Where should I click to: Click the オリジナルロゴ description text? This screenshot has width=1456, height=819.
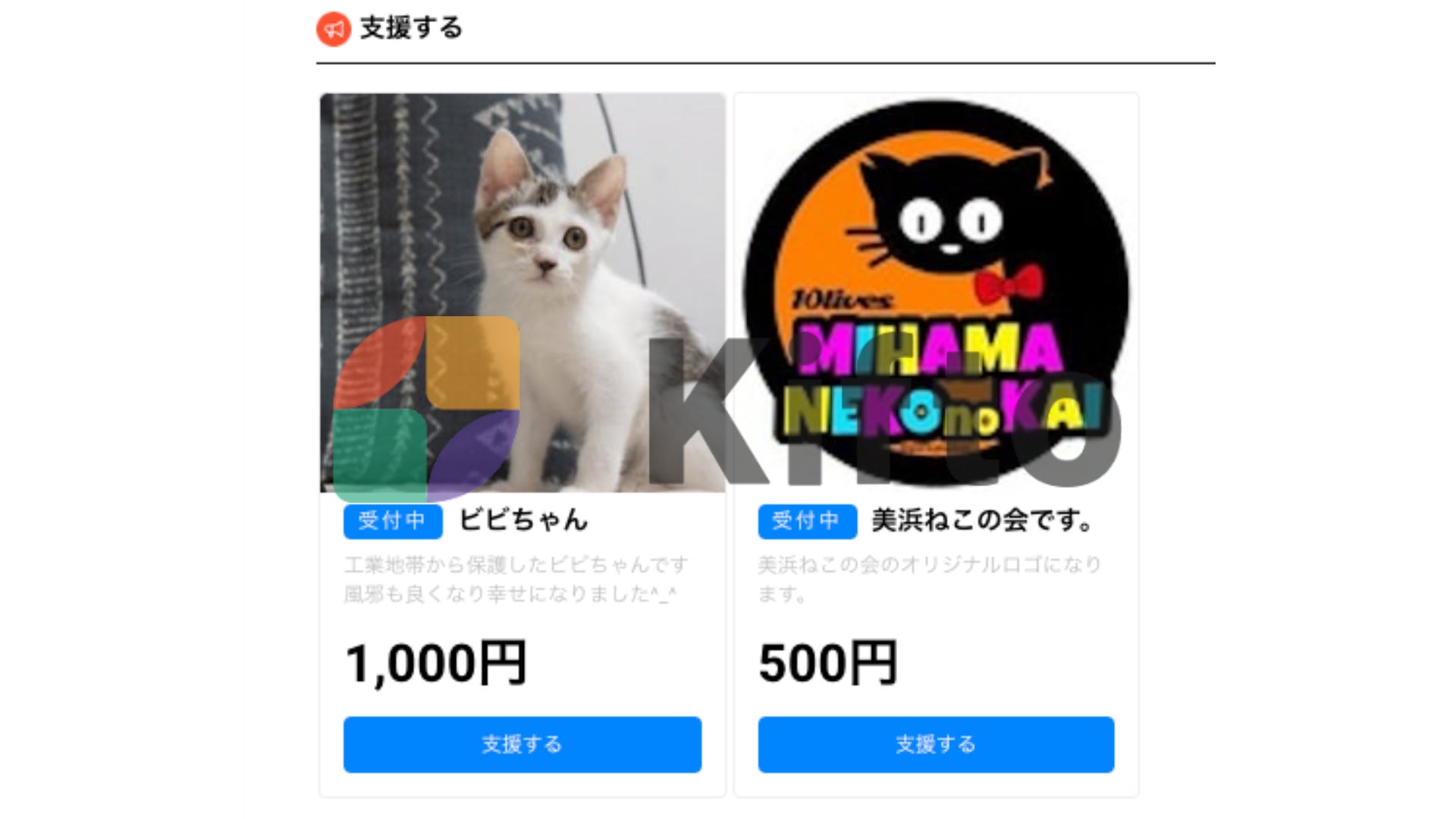930,579
